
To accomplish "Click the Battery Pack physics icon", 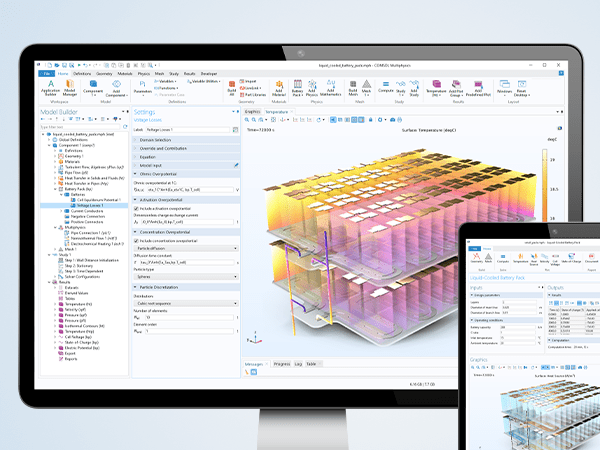I will click(x=297, y=88).
